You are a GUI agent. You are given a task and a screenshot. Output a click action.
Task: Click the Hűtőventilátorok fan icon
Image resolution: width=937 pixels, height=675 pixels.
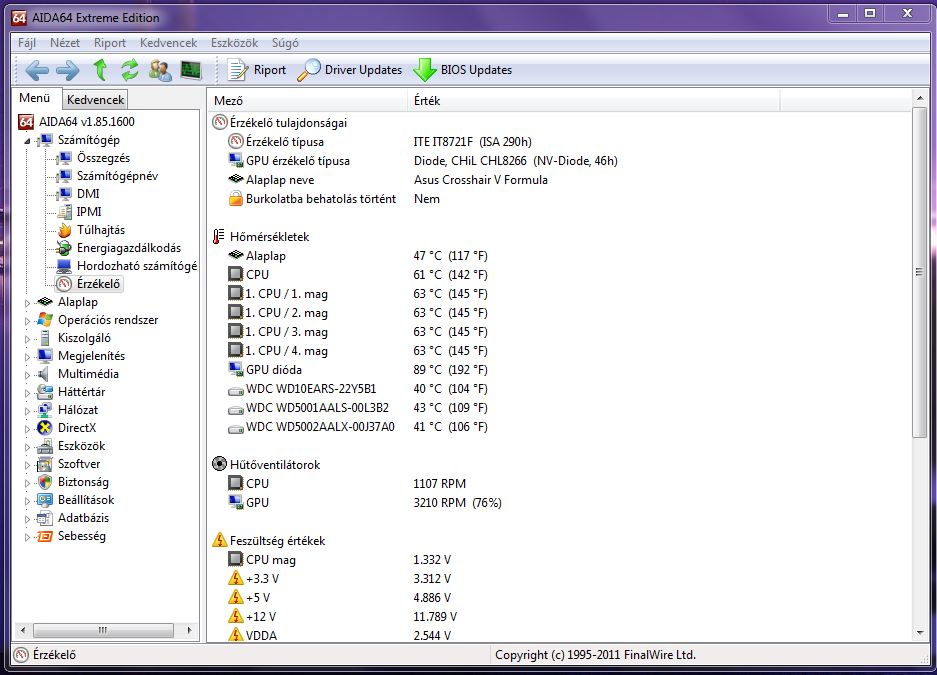(219, 464)
